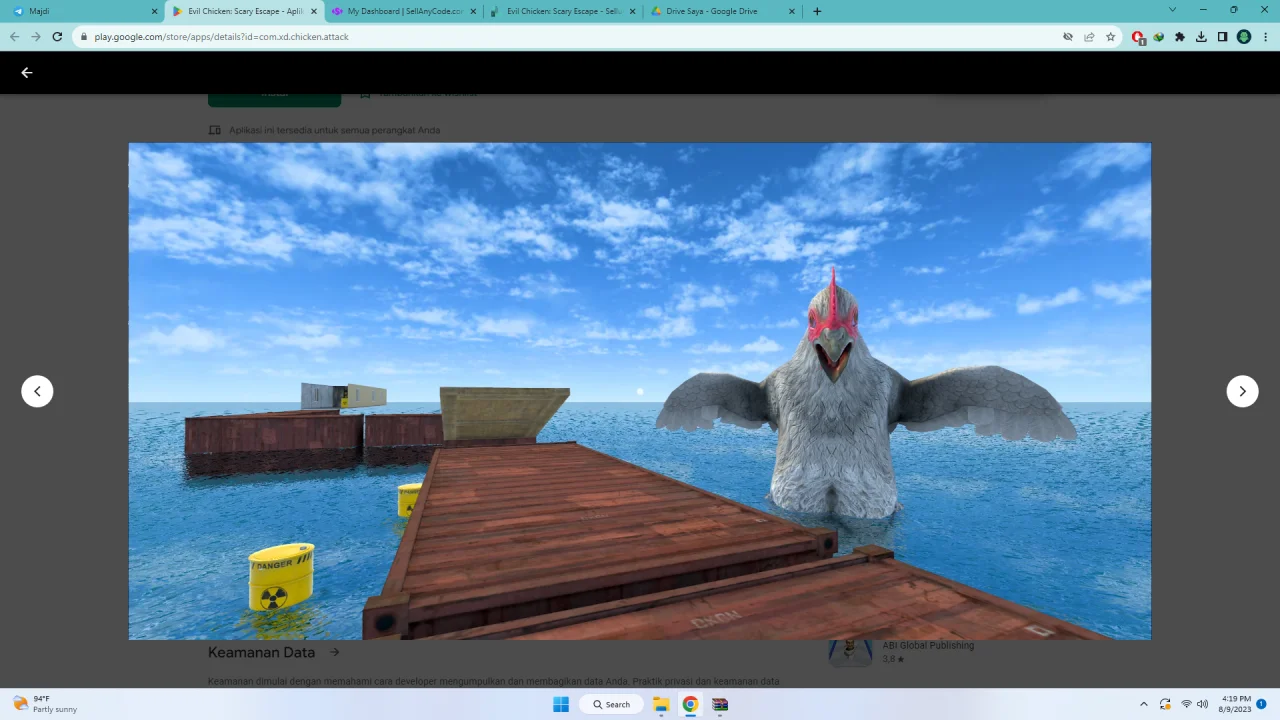Open a new browser tab
Screen dimensions: 1280x720
click(817, 11)
